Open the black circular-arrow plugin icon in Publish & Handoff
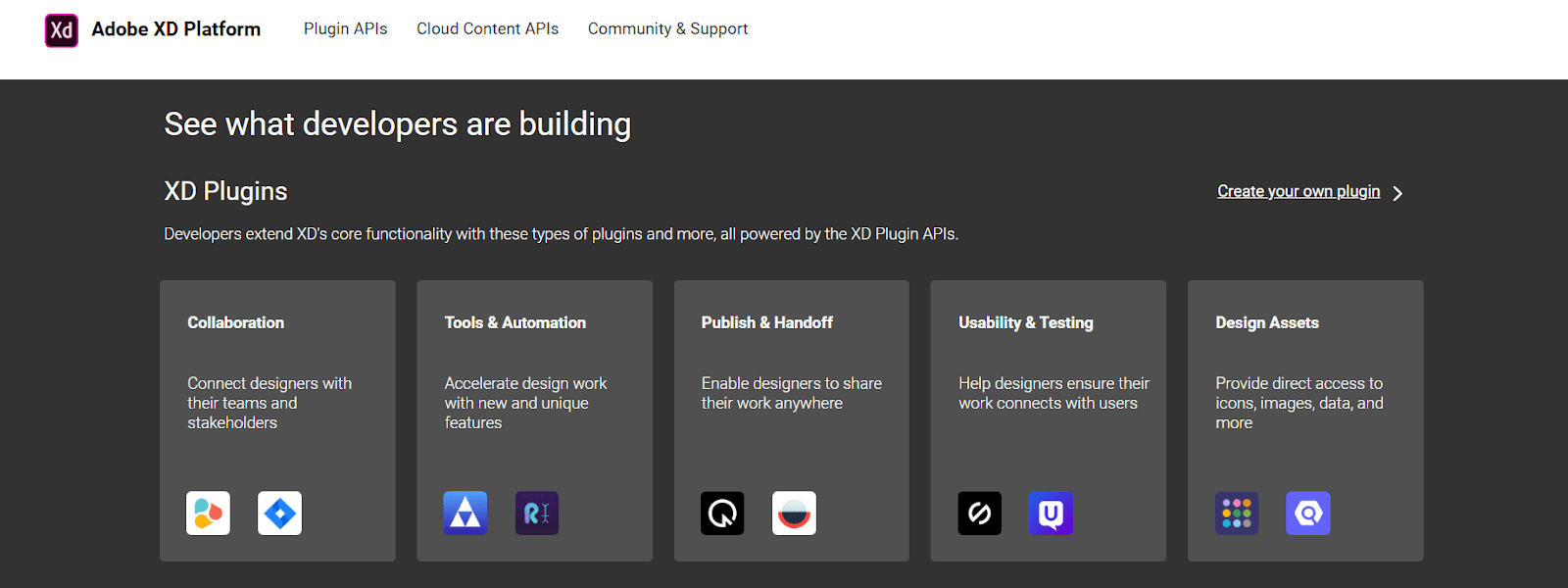1568x588 pixels. pyautogui.click(x=722, y=514)
